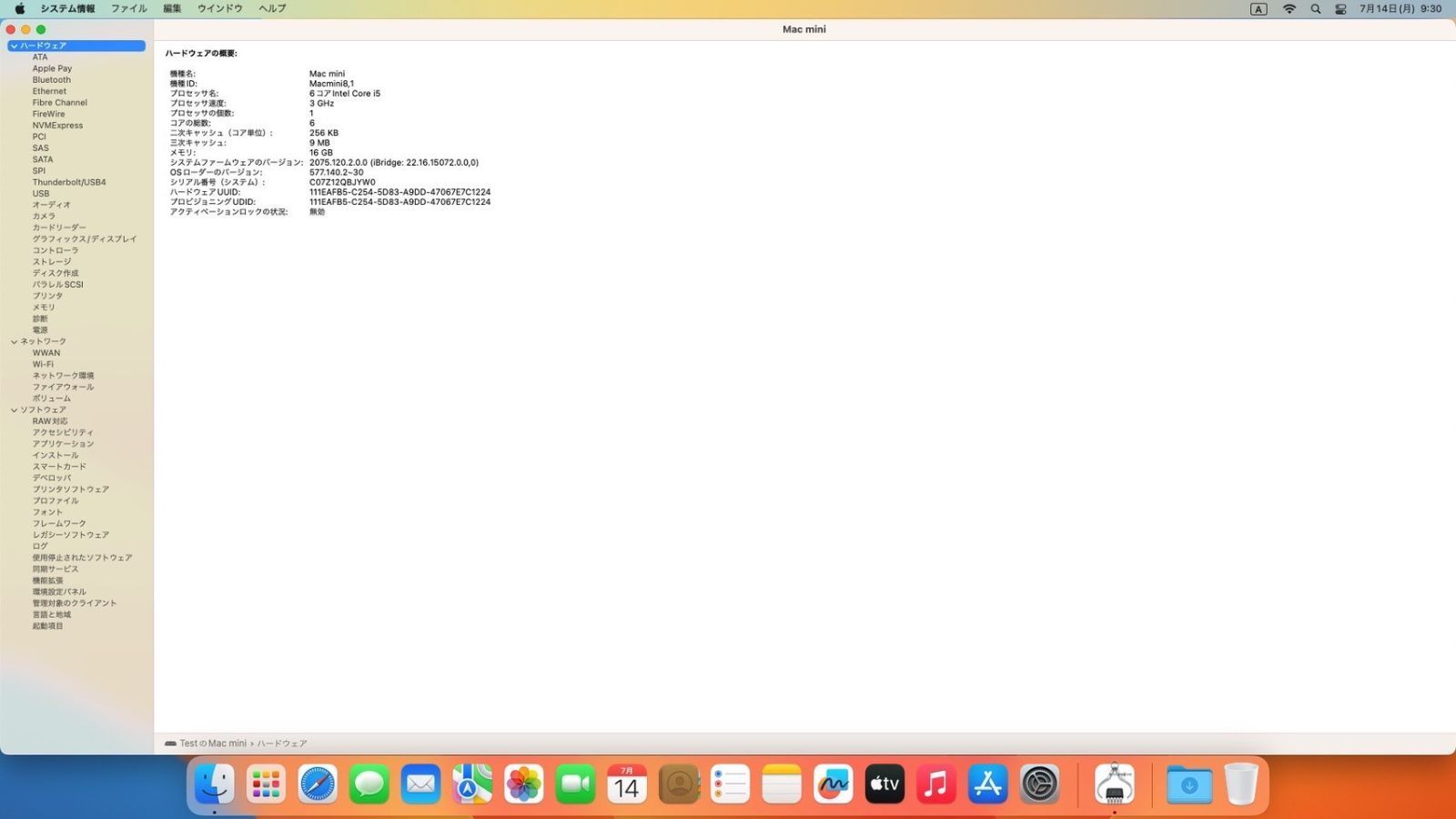Launch Safari from the Dock
Viewport: 1456px width, 819px height.
[318, 784]
